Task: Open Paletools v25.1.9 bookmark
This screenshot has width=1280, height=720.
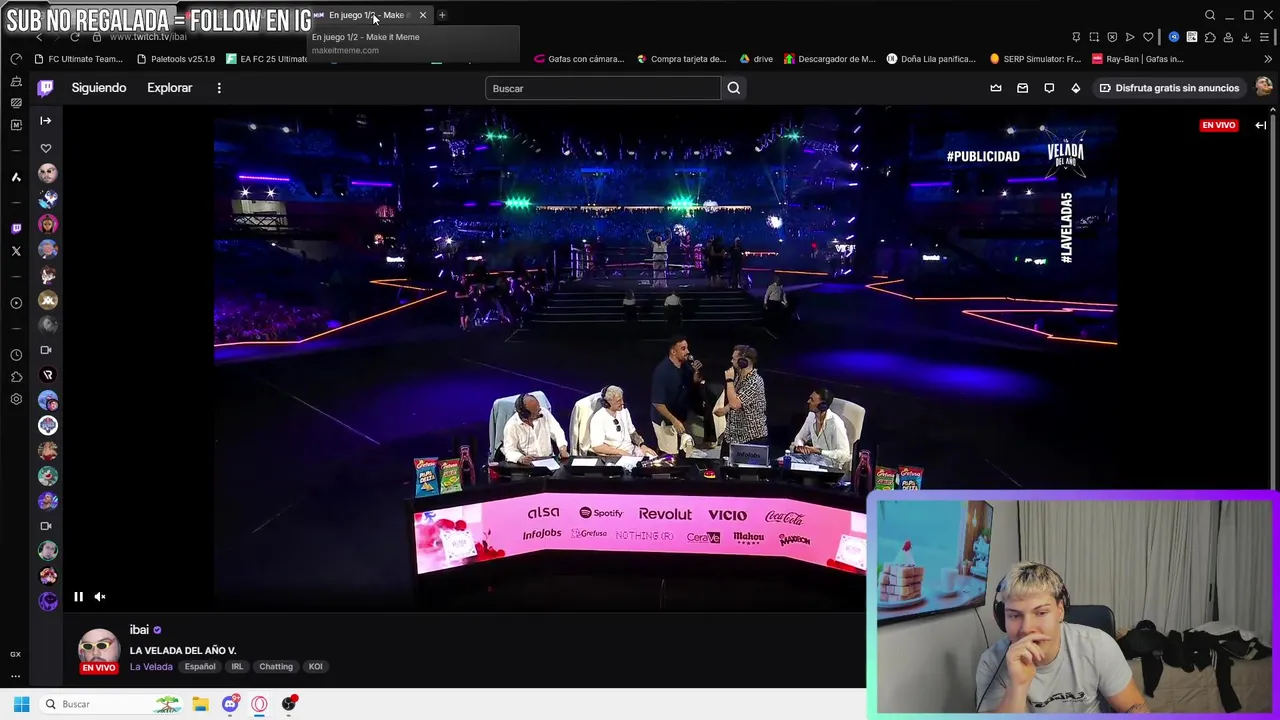Action: pos(175,59)
